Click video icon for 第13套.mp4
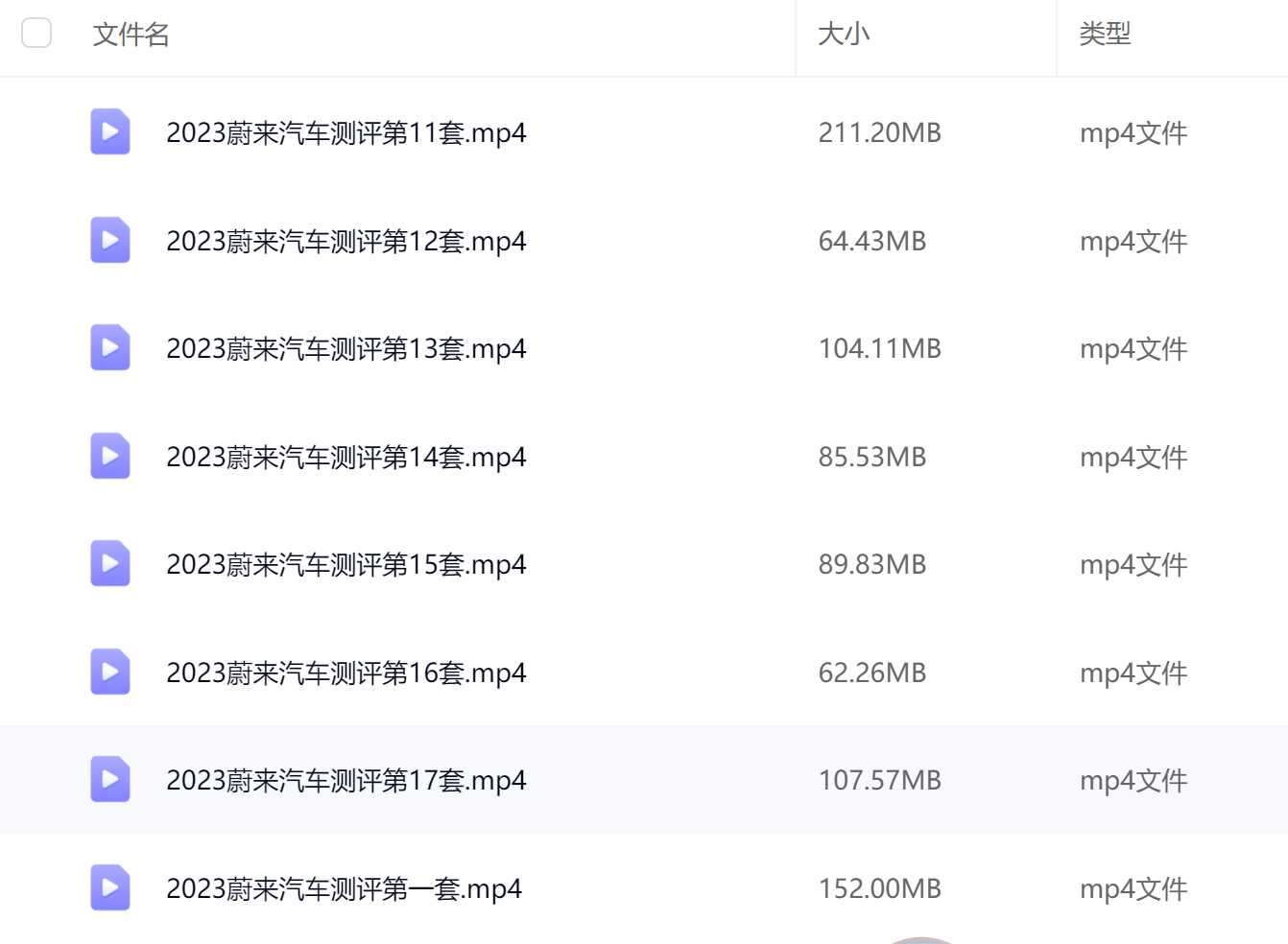This screenshot has width=1288, height=944. 110,348
